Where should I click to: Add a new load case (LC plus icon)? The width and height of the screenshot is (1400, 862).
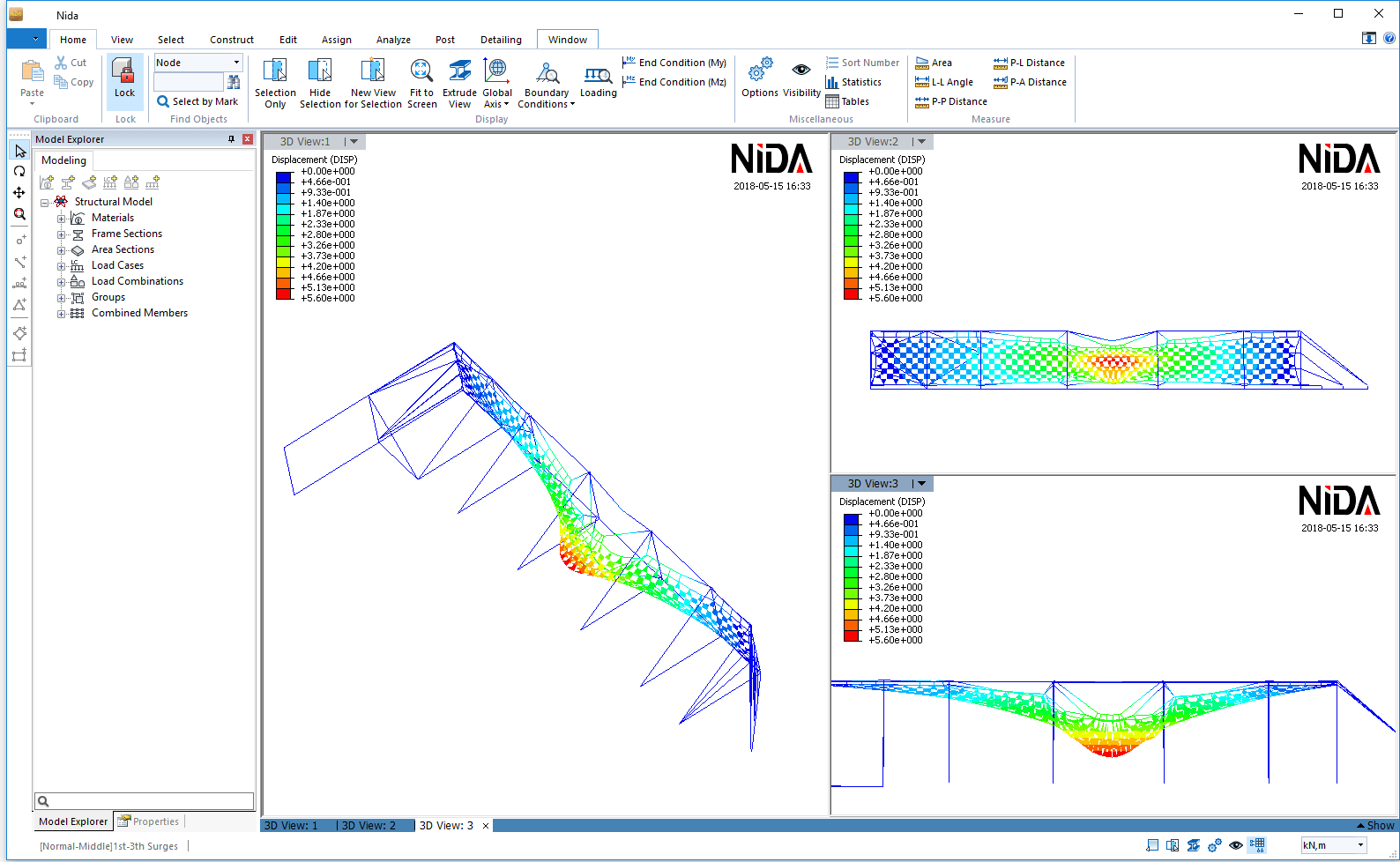tap(110, 182)
